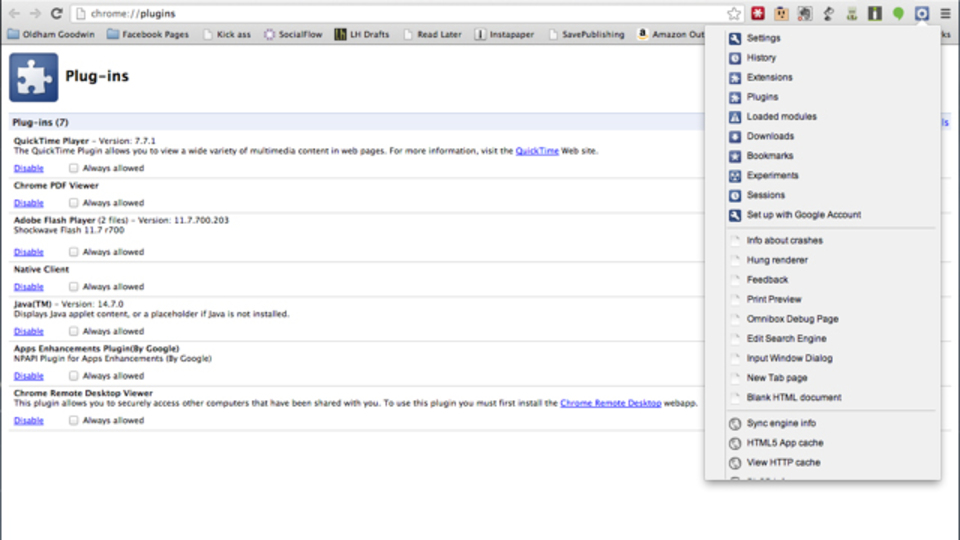960x540 pixels.
Task: Reload the plugins page
Action: [56, 13]
